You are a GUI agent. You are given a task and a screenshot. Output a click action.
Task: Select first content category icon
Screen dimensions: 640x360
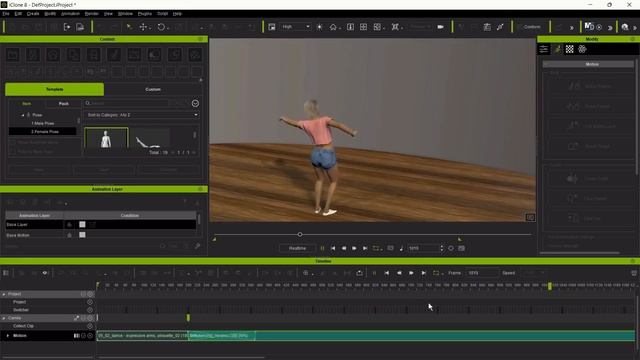point(13,55)
